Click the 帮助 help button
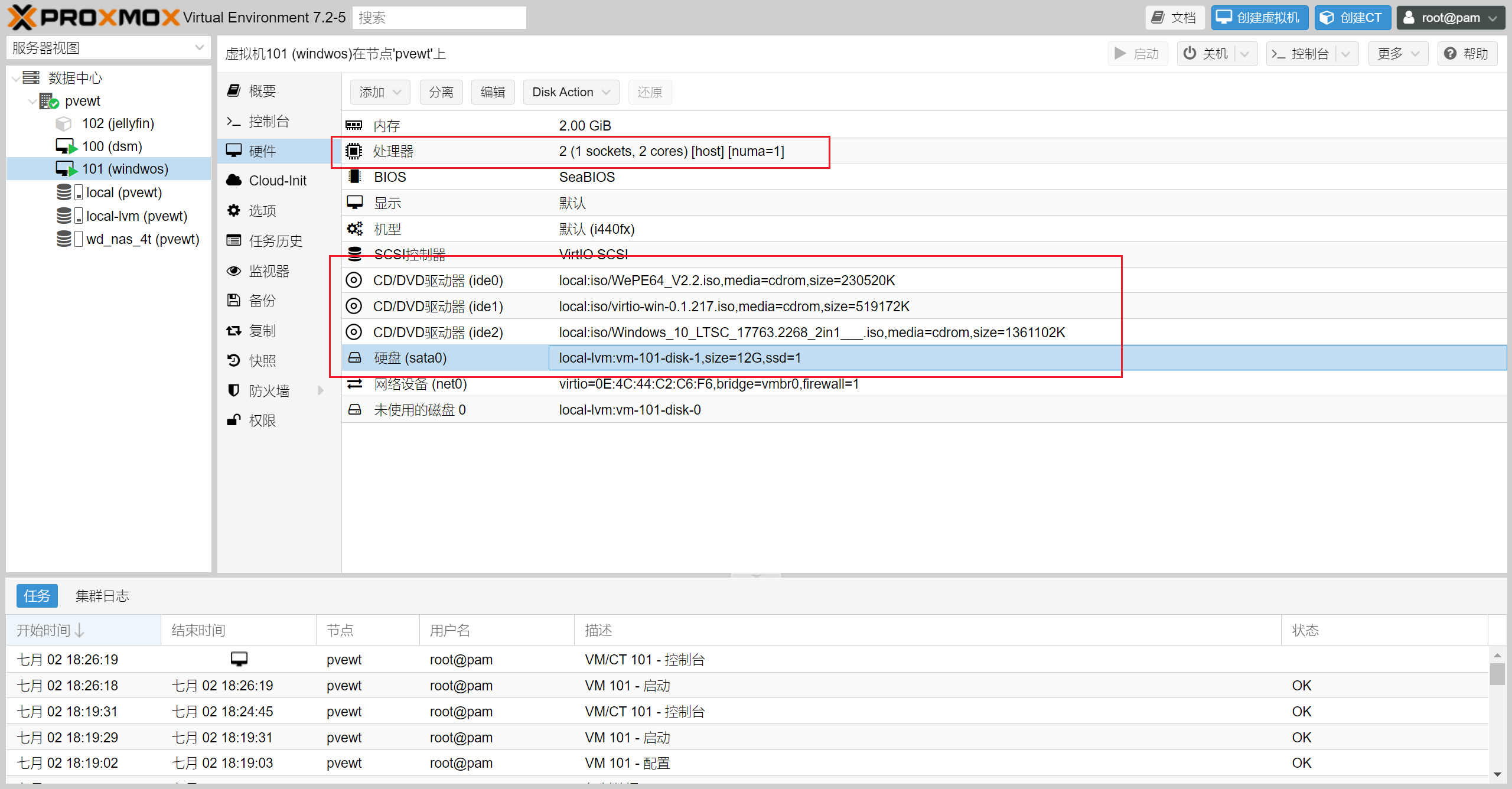 [x=1467, y=54]
